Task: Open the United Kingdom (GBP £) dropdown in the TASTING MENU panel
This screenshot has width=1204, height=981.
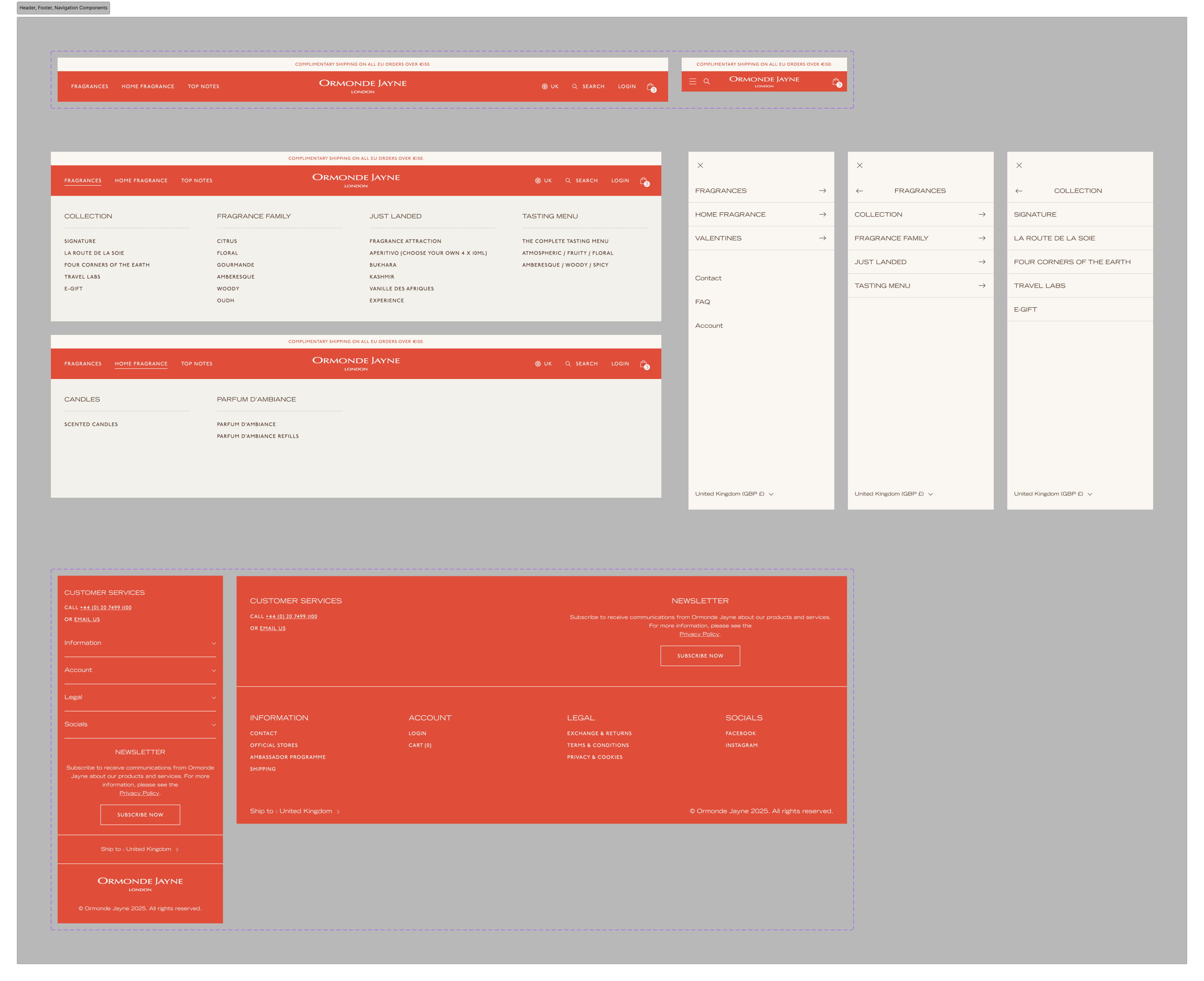Action: click(x=893, y=494)
